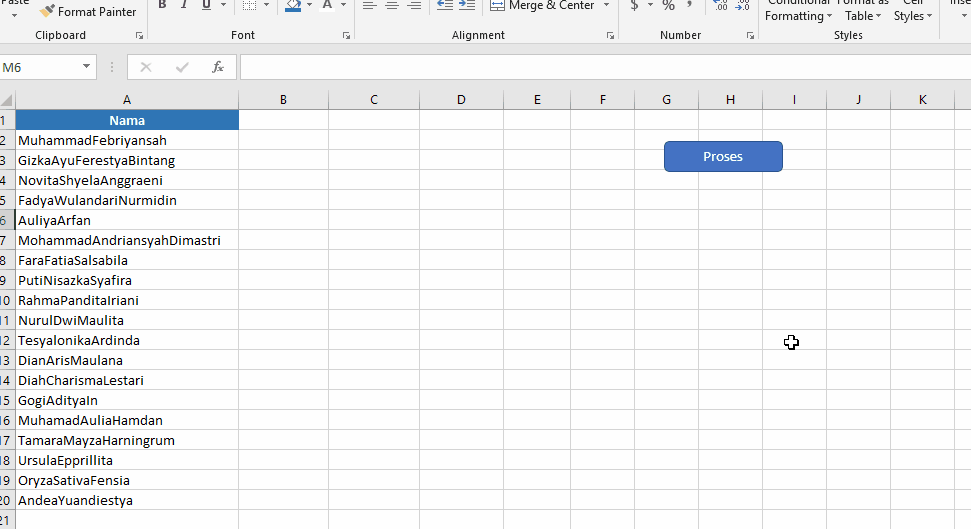Open Conditional Formatting menu
The height and width of the screenshot is (529, 971).
point(798,11)
